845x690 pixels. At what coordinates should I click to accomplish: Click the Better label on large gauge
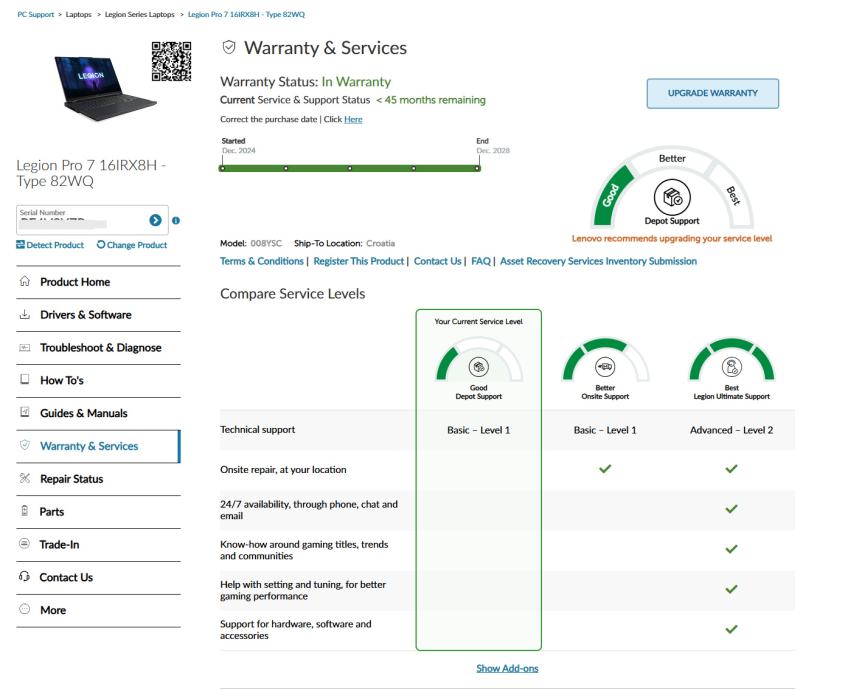coord(672,158)
